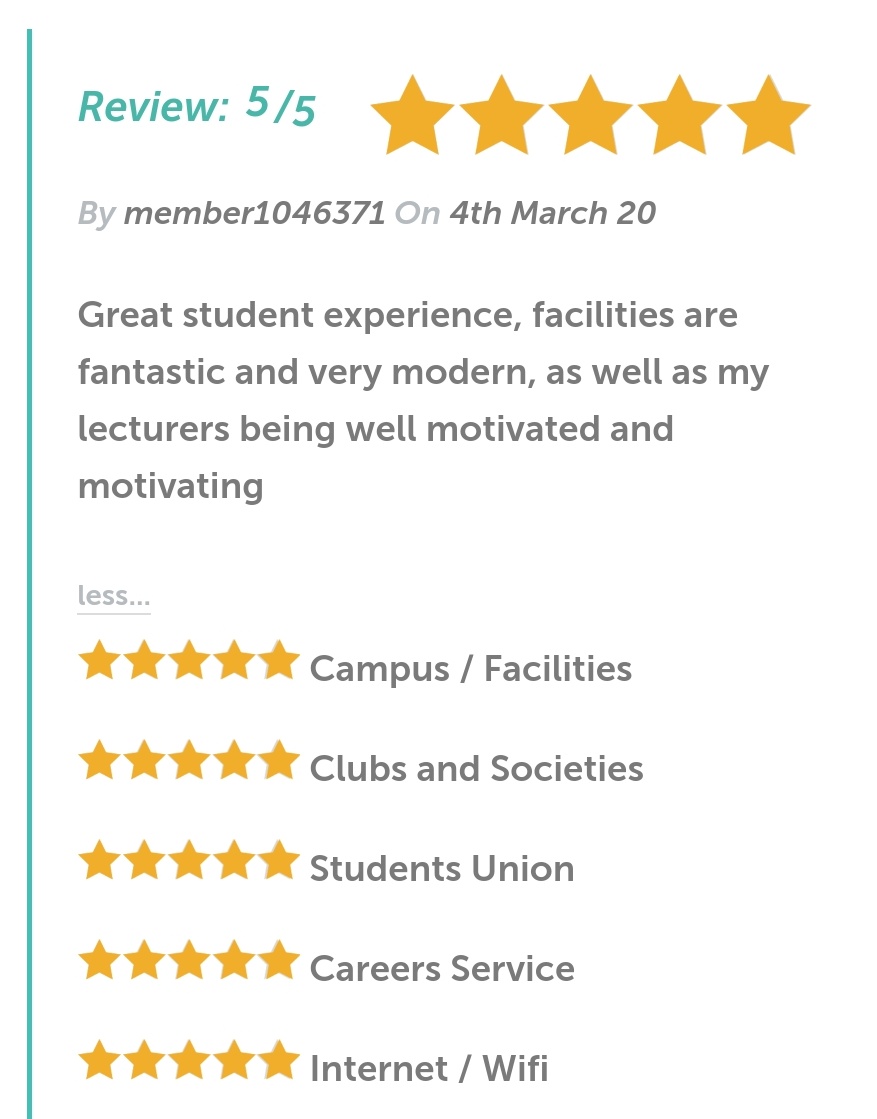The height and width of the screenshot is (1119, 877).
Task: Select the Careers Service label
Action: (442, 968)
